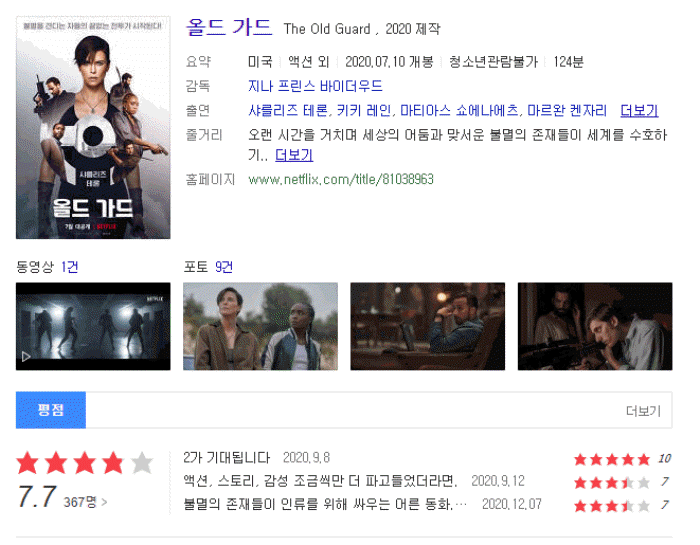The image size is (700, 545).
Task: Expand plot summary with 더보기
Action: (x=294, y=155)
